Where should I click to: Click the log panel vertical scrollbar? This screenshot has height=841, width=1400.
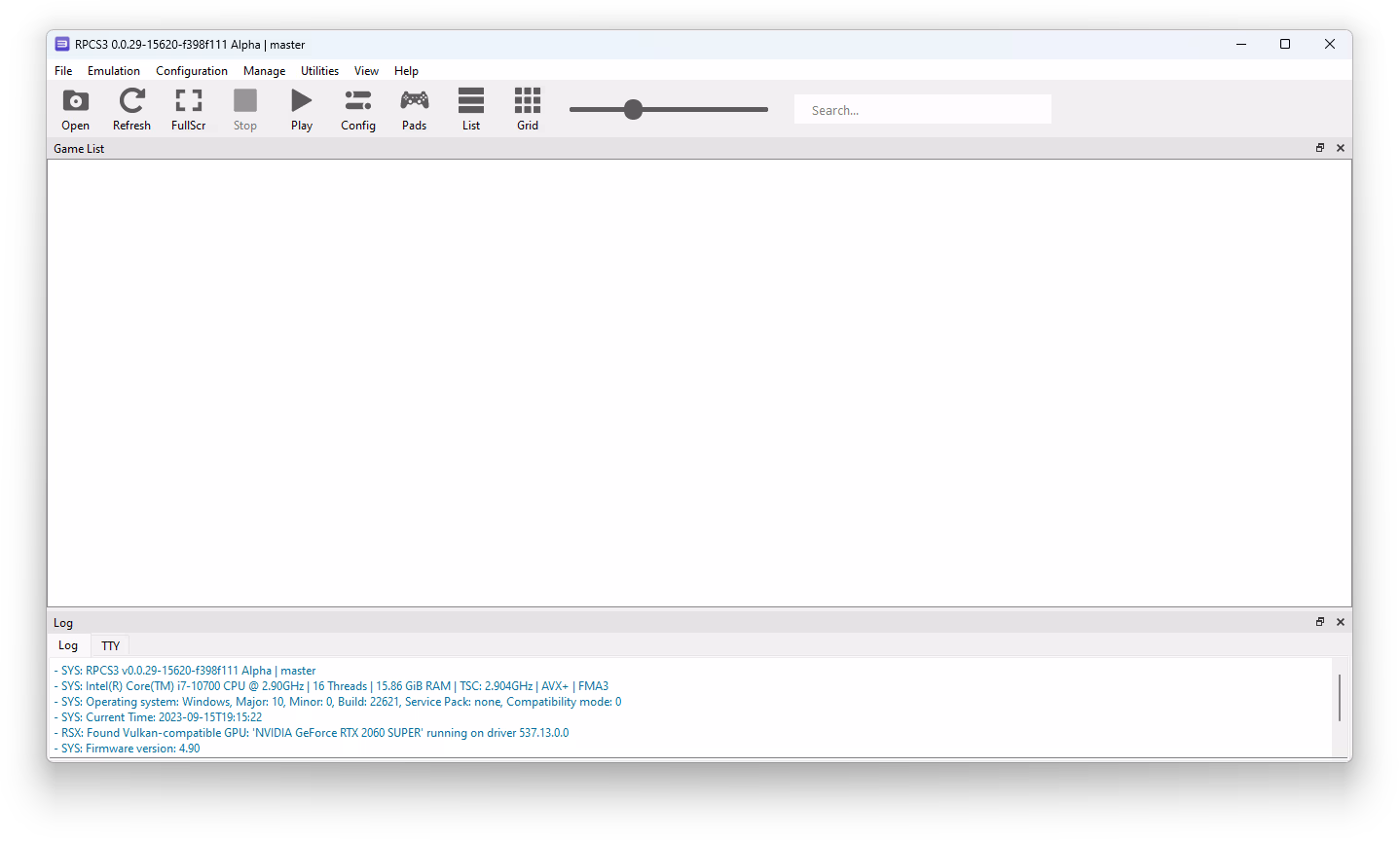[1340, 697]
